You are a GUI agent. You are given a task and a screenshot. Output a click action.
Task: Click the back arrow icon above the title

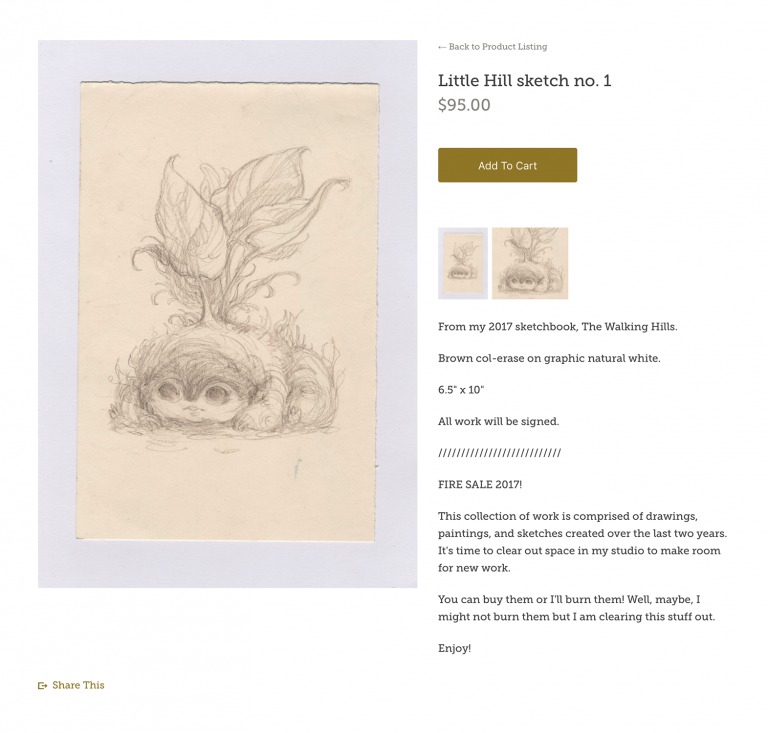[x=442, y=47]
